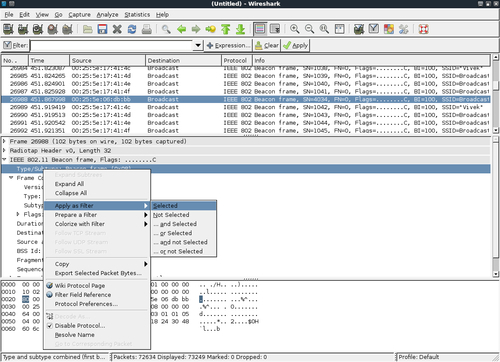Open the Colorize with Filter submenu
Viewport: 500px width, 362px height.
pyautogui.click(x=97, y=224)
